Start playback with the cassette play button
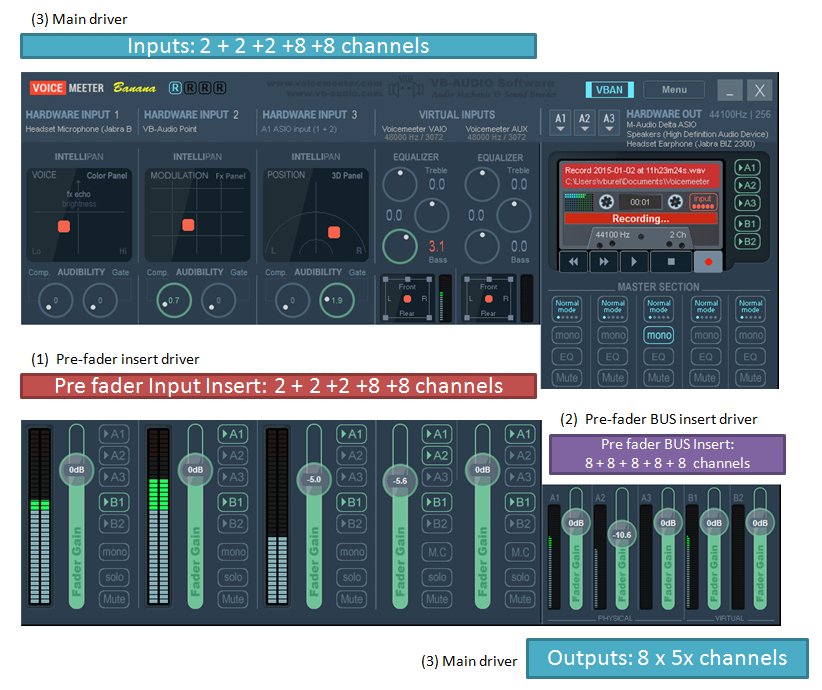Image resolution: width=822 pixels, height=690 pixels. (634, 261)
